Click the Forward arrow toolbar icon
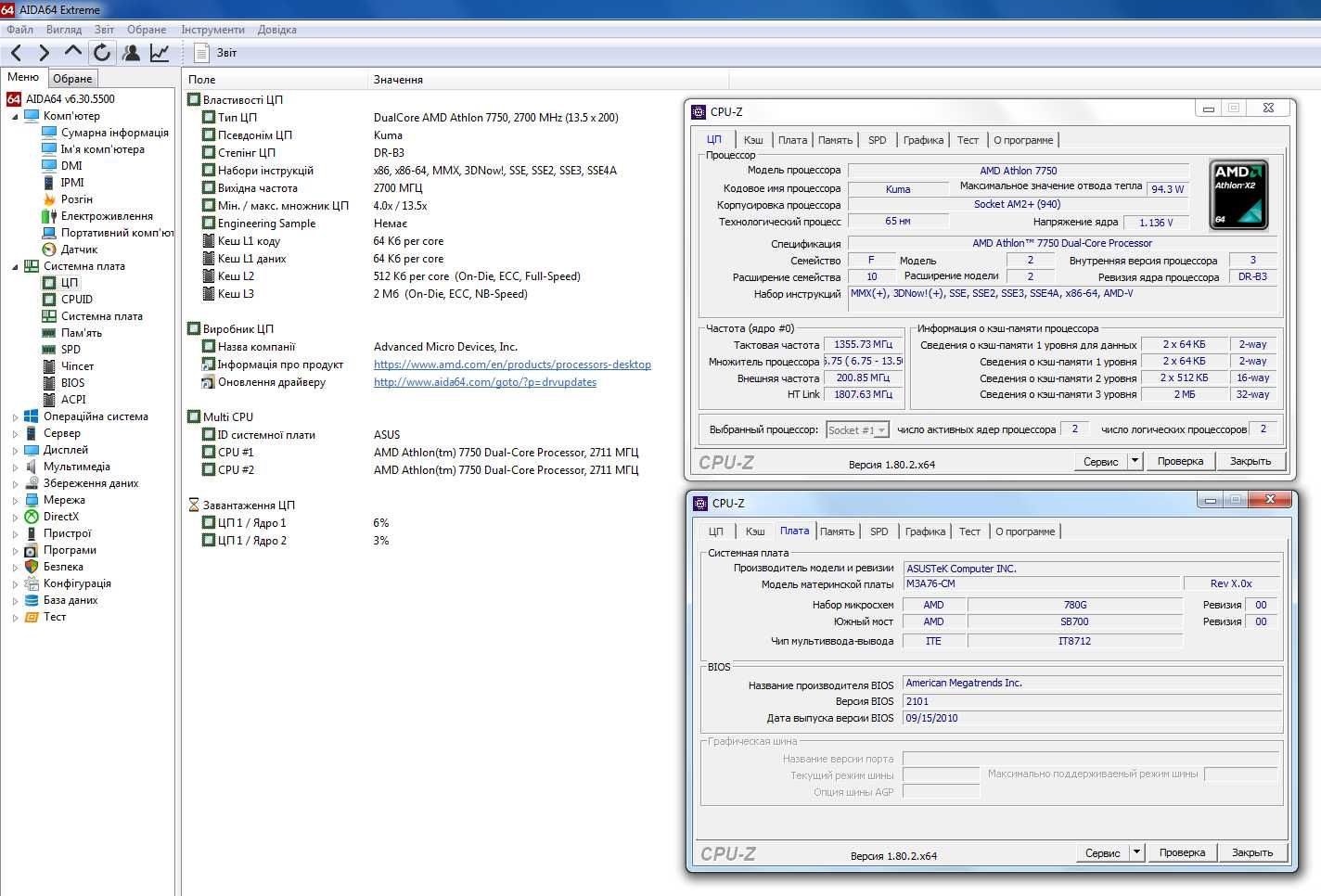This screenshot has width=1321, height=896. tap(44, 53)
